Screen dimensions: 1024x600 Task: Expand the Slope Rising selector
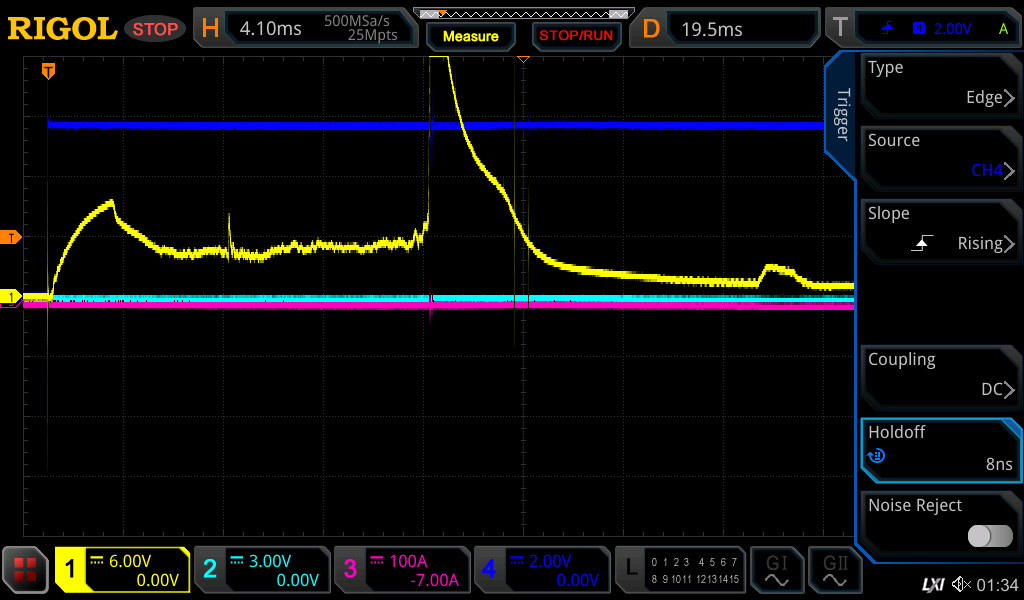coord(940,229)
